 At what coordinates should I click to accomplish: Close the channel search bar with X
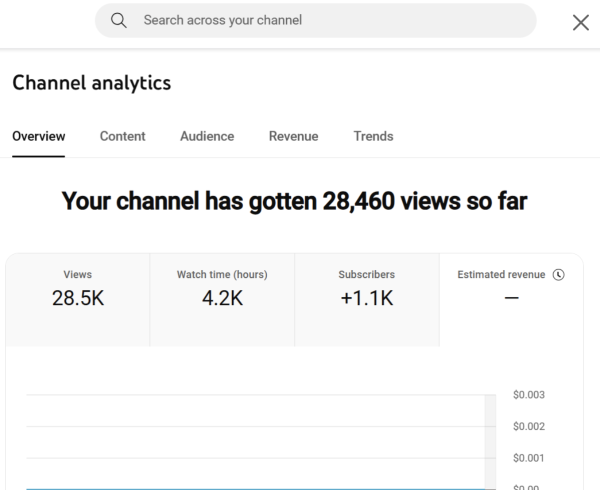pos(579,22)
